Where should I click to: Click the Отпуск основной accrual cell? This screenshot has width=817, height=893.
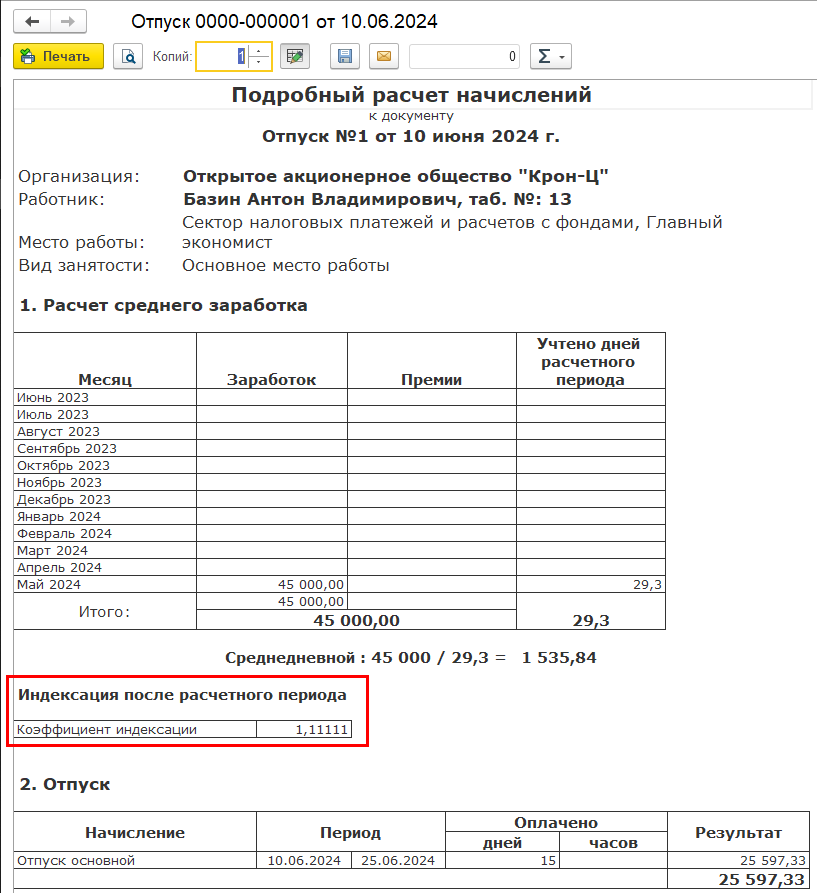pyautogui.click(x=136, y=861)
